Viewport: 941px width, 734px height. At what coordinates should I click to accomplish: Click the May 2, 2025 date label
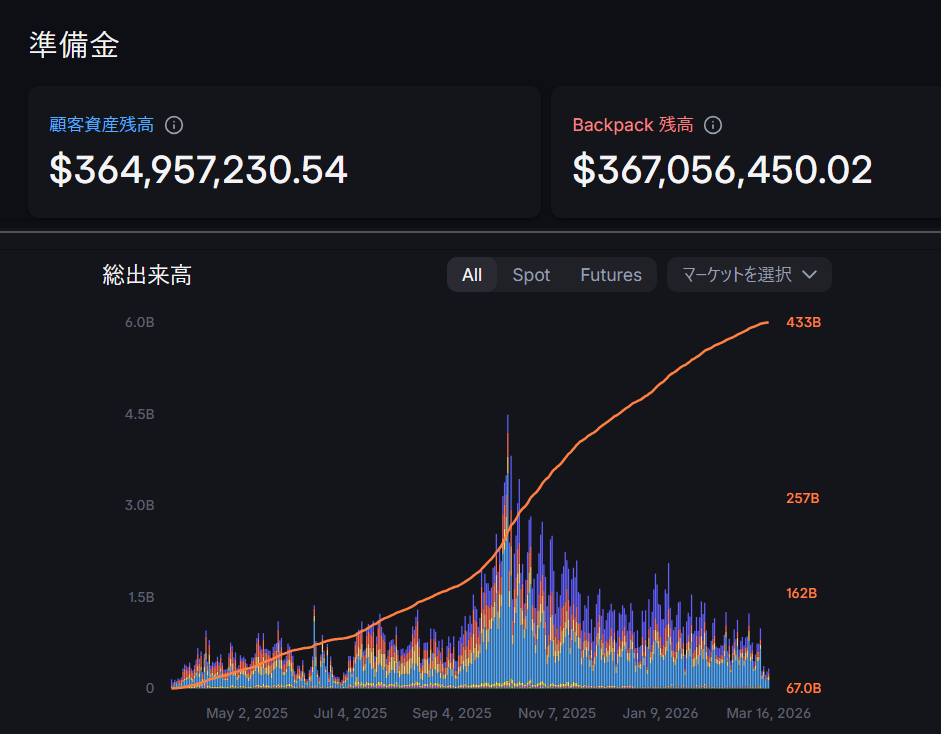(247, 713)
